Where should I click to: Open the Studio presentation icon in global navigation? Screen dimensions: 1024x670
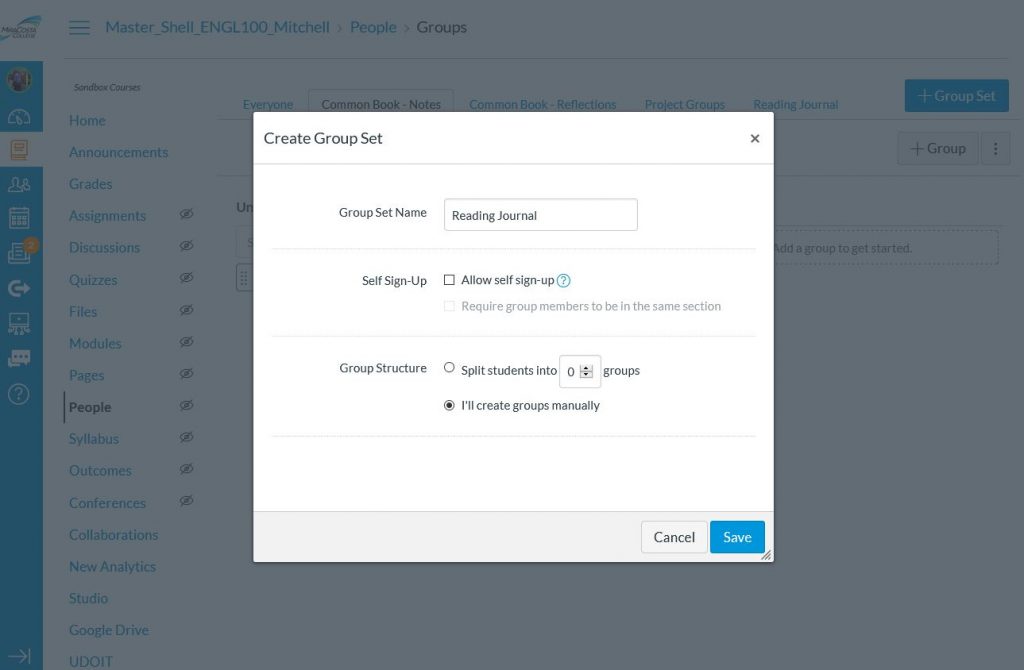(19, 323)
